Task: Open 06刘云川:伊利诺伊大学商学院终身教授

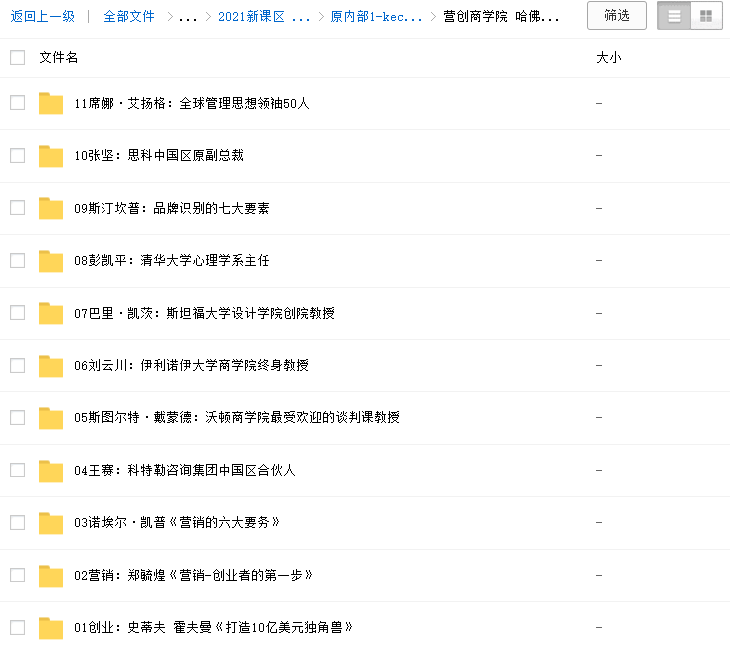Action: tap(191, 365)
